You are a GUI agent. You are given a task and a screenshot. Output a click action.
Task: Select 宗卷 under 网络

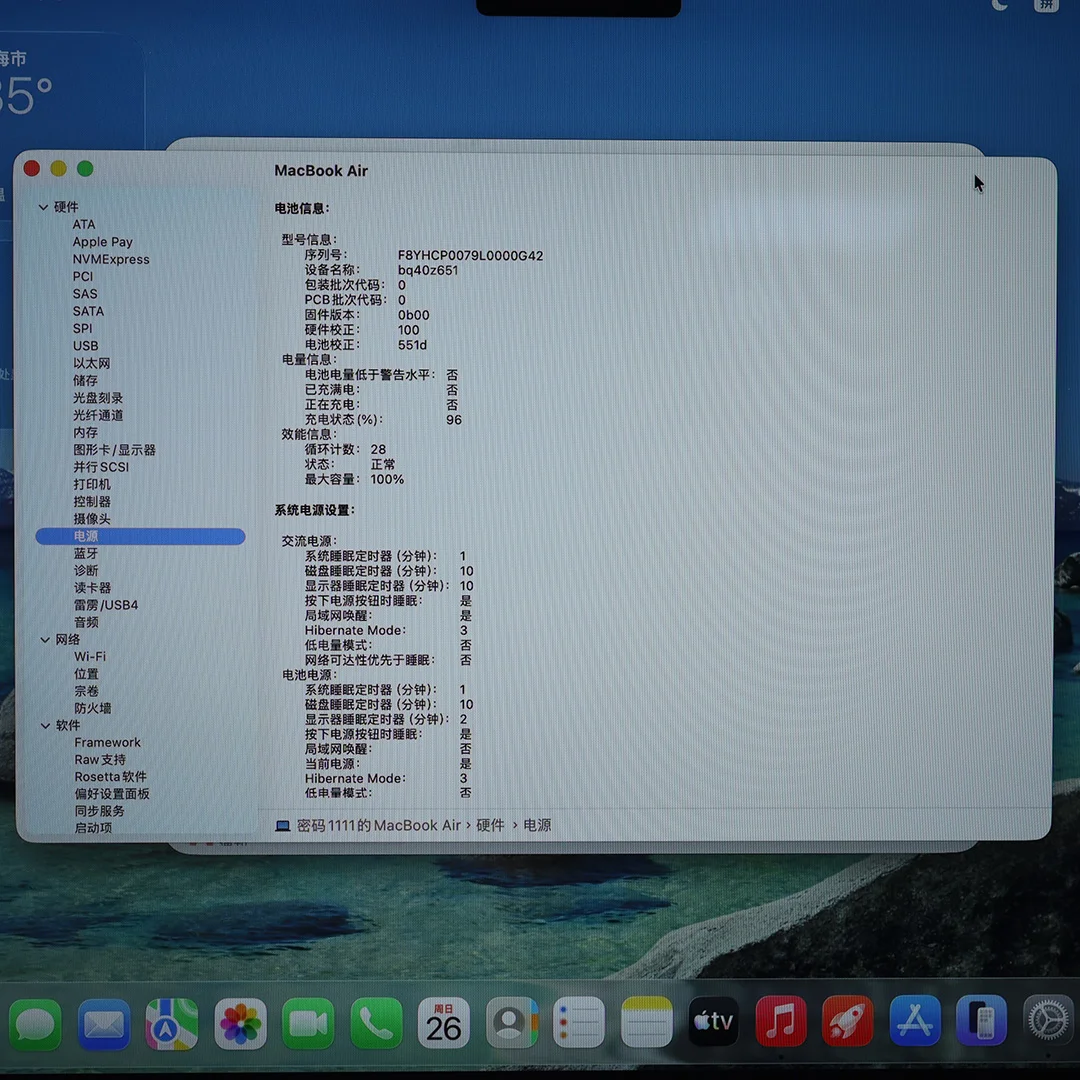pos(87,692)
